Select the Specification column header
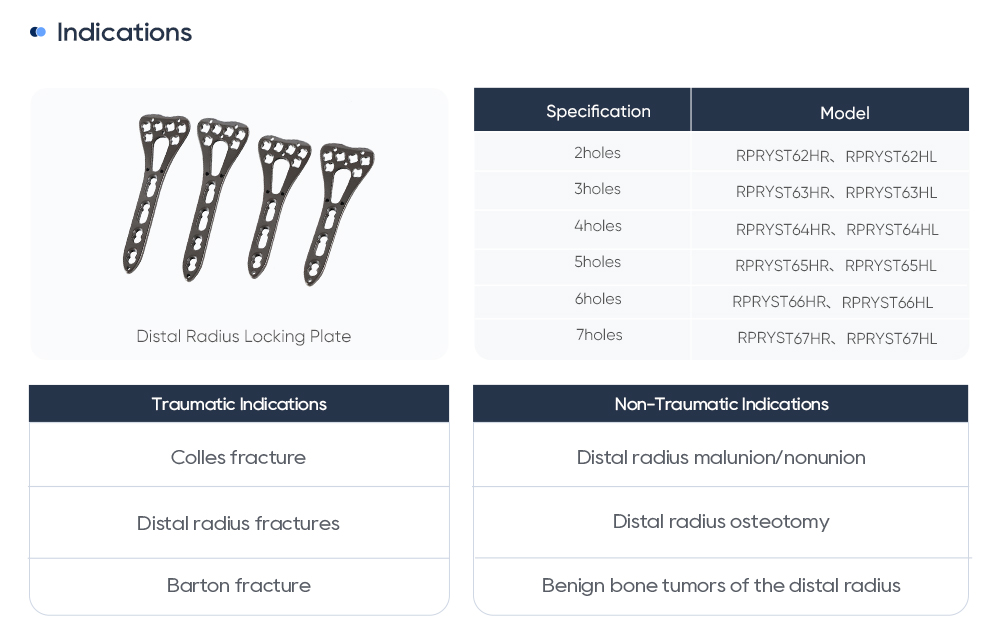 pyautogui.click(x=598, y=111)
